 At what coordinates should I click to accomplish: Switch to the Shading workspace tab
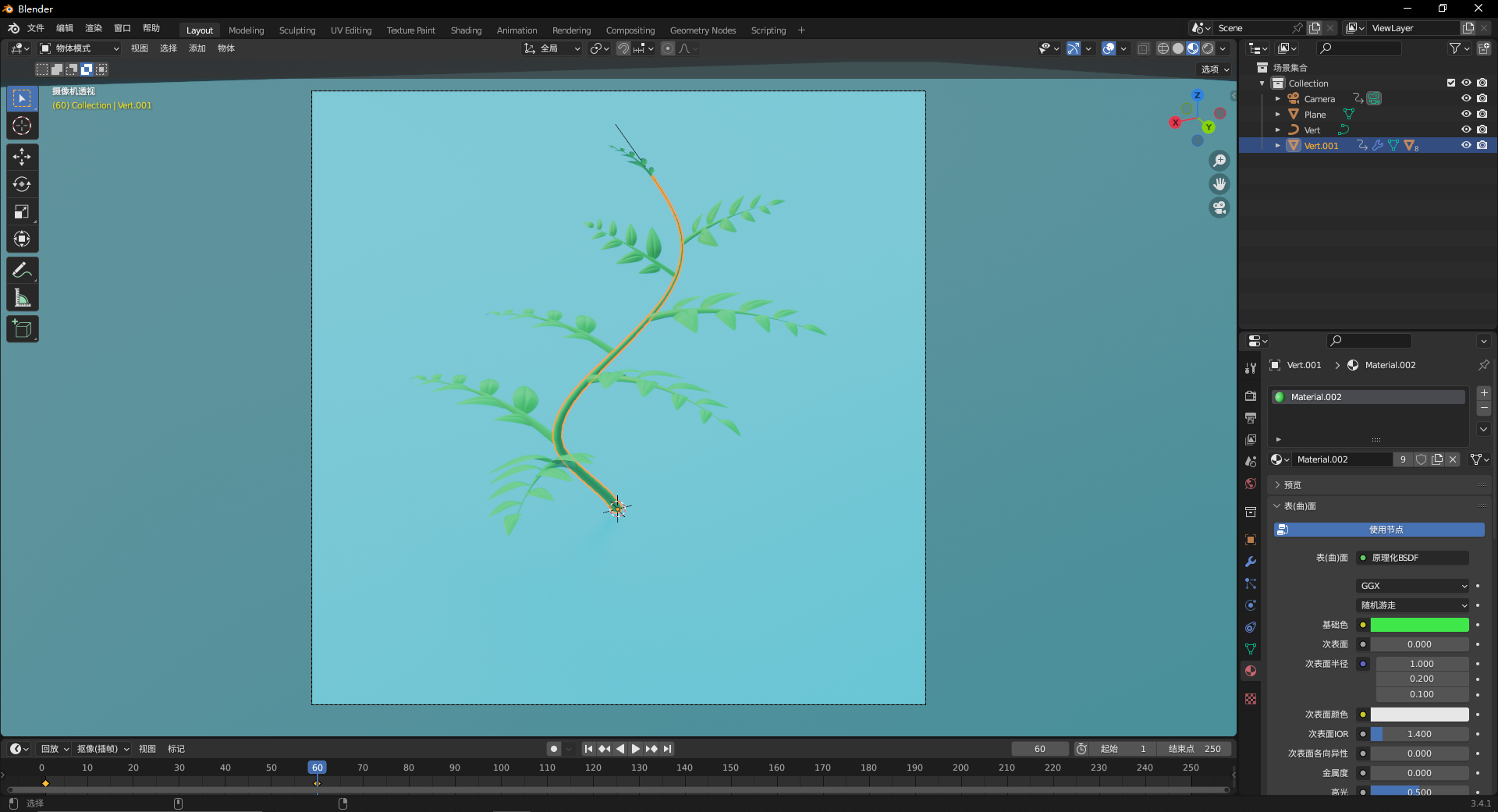pos(466,30)
